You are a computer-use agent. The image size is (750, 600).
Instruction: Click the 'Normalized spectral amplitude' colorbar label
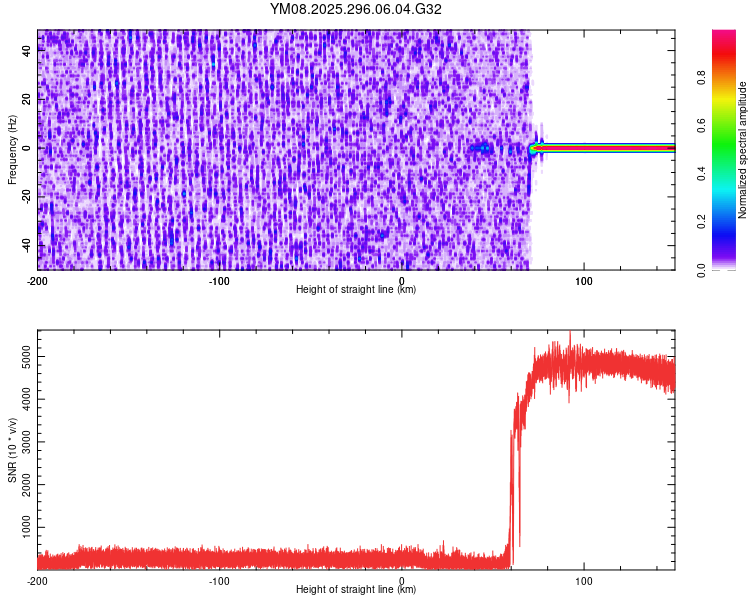[x=743, y=150]
